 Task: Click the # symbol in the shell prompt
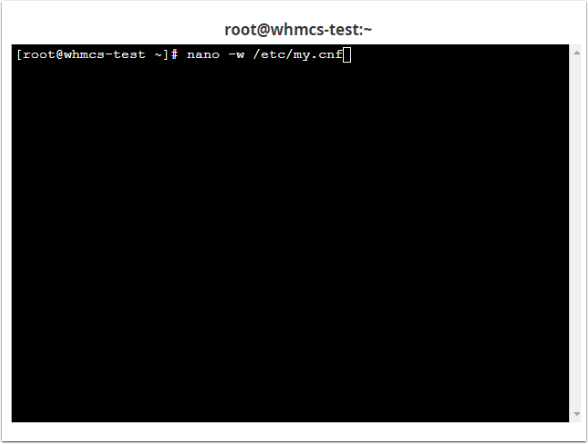click(174, 55)
